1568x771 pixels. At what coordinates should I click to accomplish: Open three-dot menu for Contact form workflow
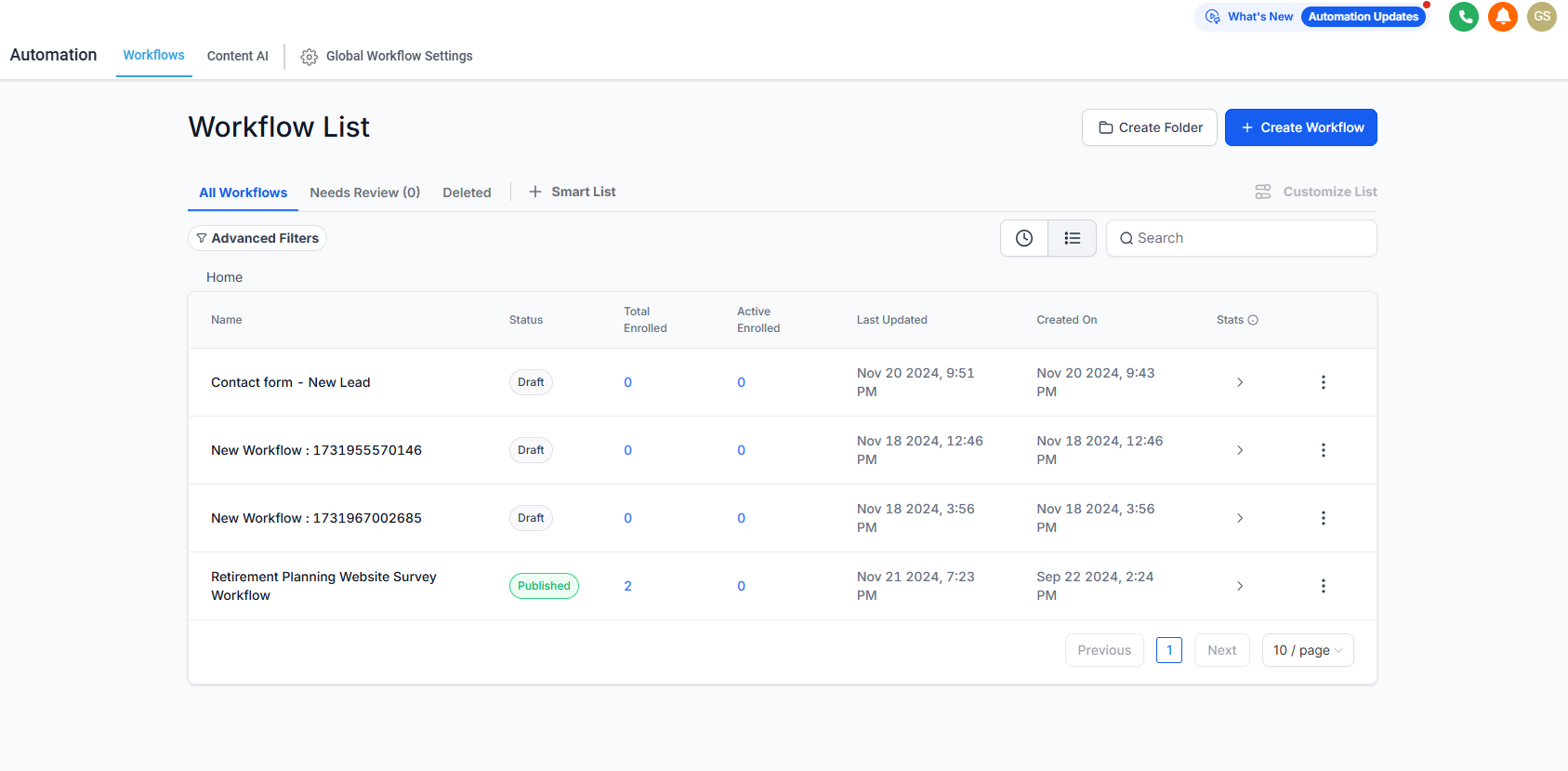click(1324, 382)
